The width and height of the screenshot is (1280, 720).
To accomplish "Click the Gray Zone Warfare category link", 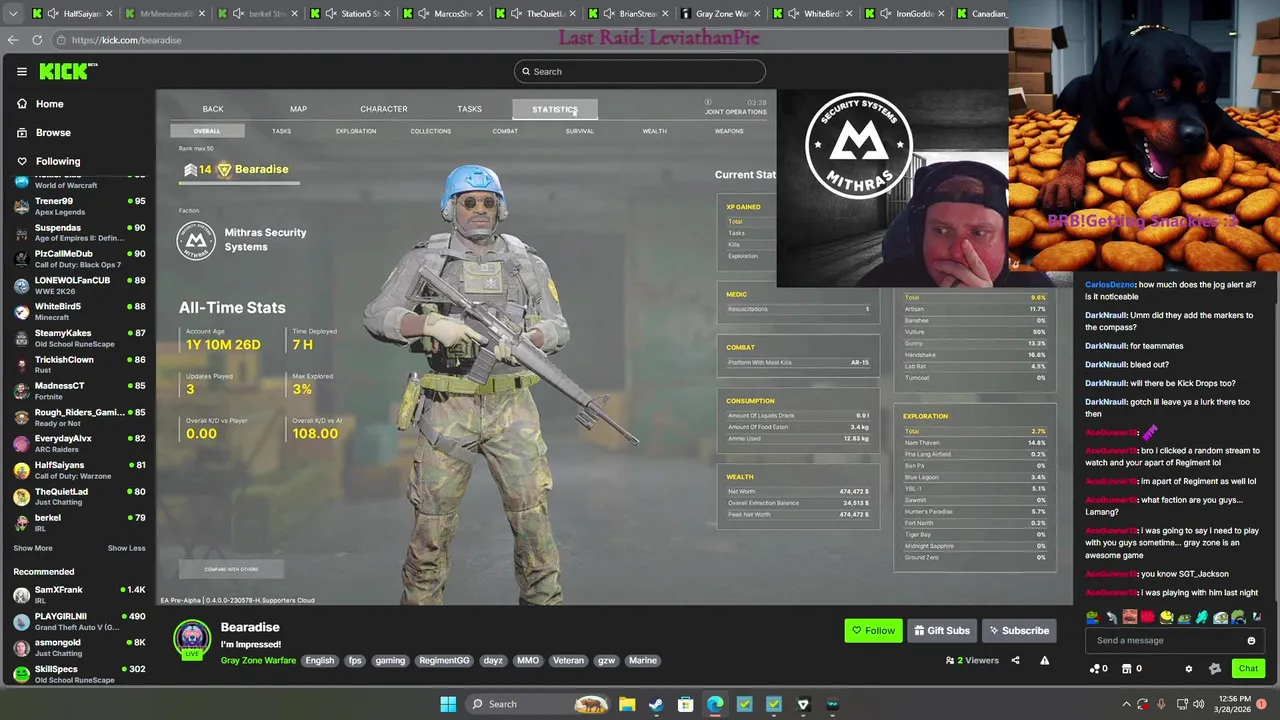I will click(258, 660).
